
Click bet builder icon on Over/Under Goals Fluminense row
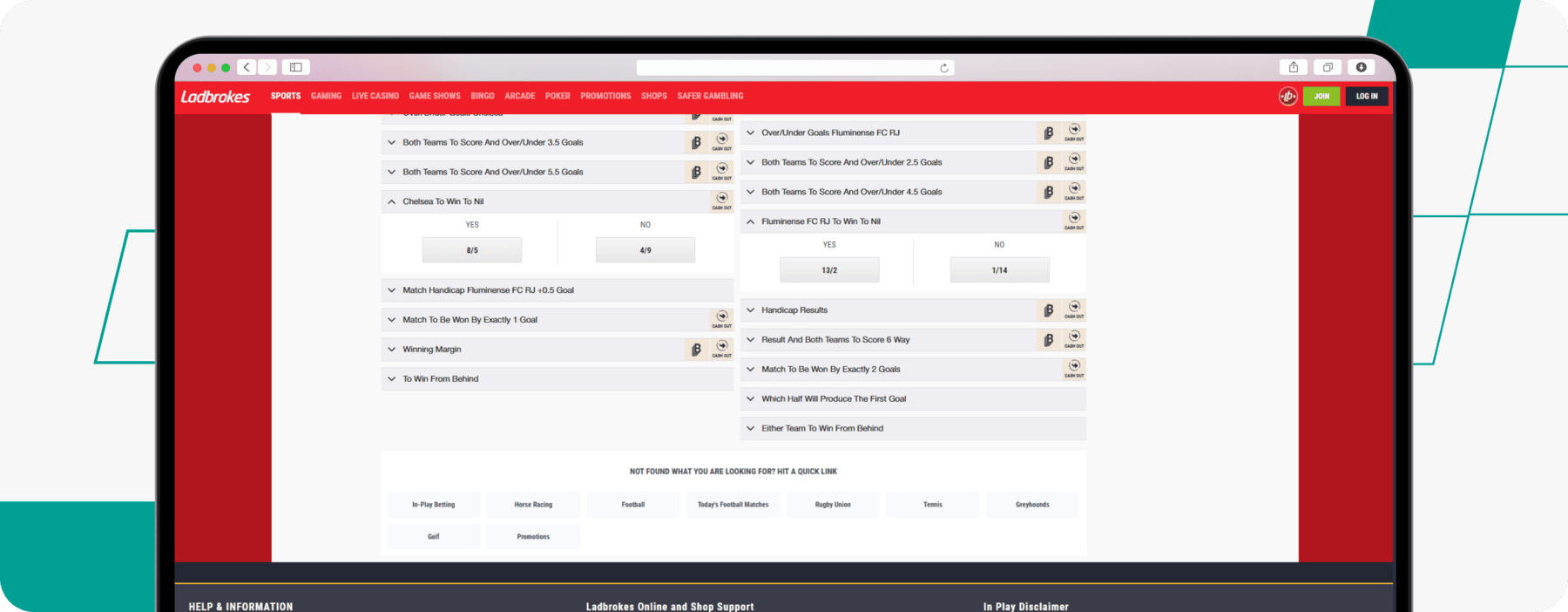(x=1049, y=133)
